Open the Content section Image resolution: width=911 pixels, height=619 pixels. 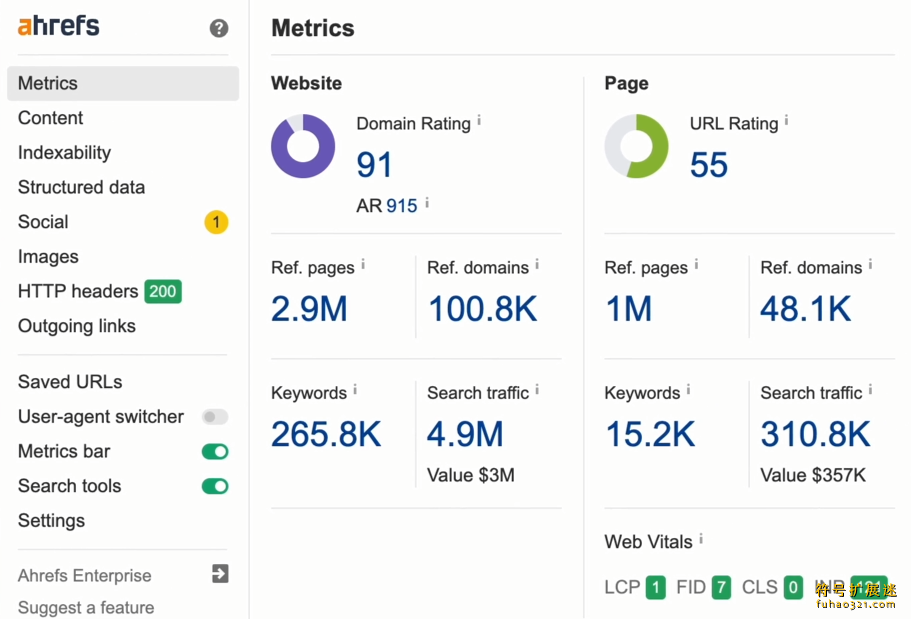click(51, 118)
